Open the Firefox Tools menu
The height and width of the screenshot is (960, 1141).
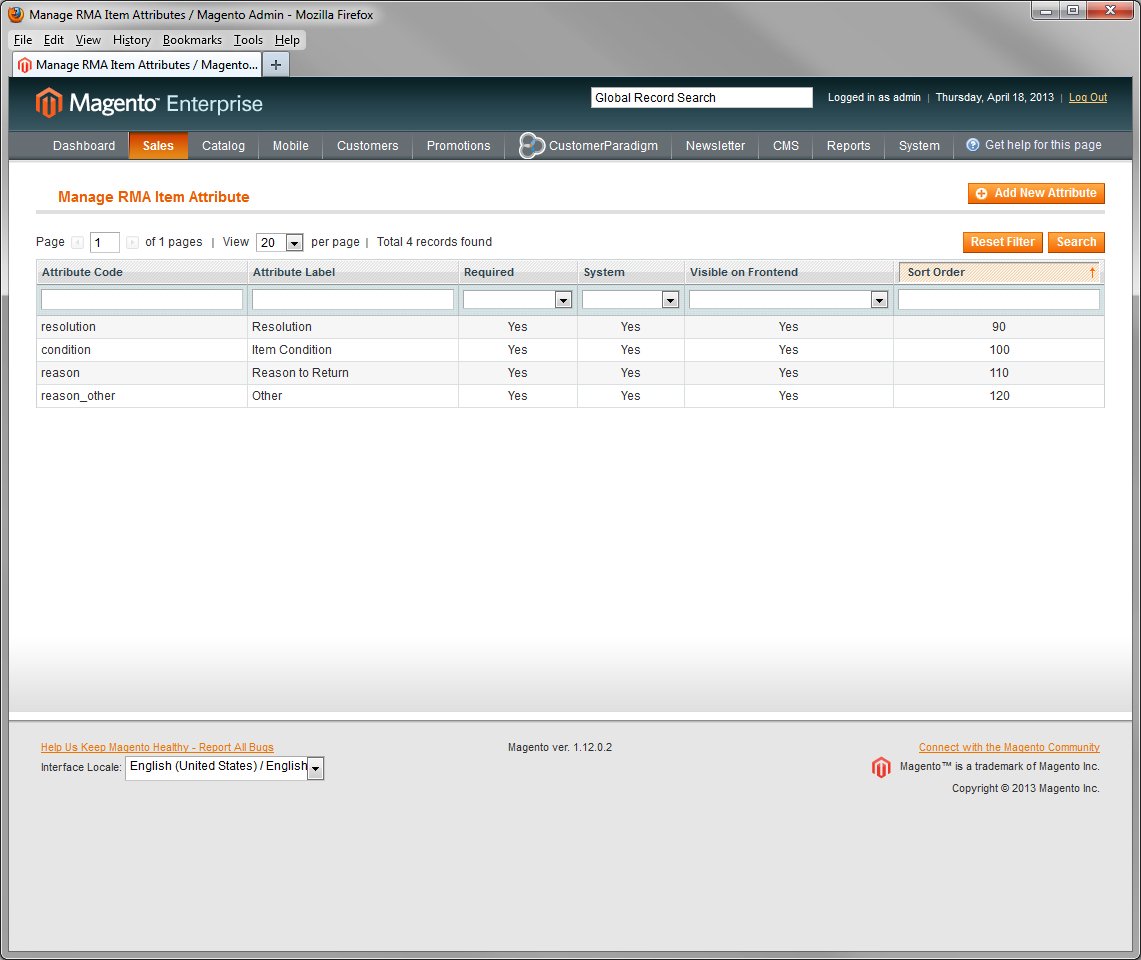[248, 40]
